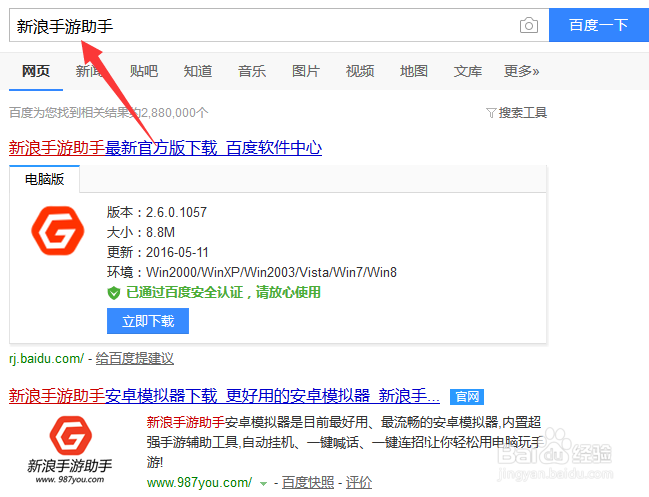The image size is (649, 497).
Task: Open the www.987you.com/ link
Action: click(x=199, y=483)
